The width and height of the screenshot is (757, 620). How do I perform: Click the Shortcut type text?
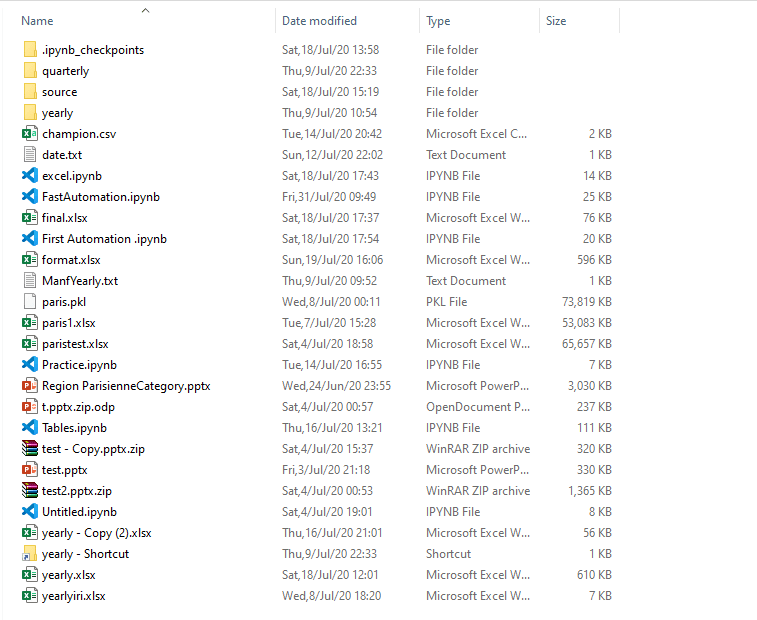[x=448, y=554]
